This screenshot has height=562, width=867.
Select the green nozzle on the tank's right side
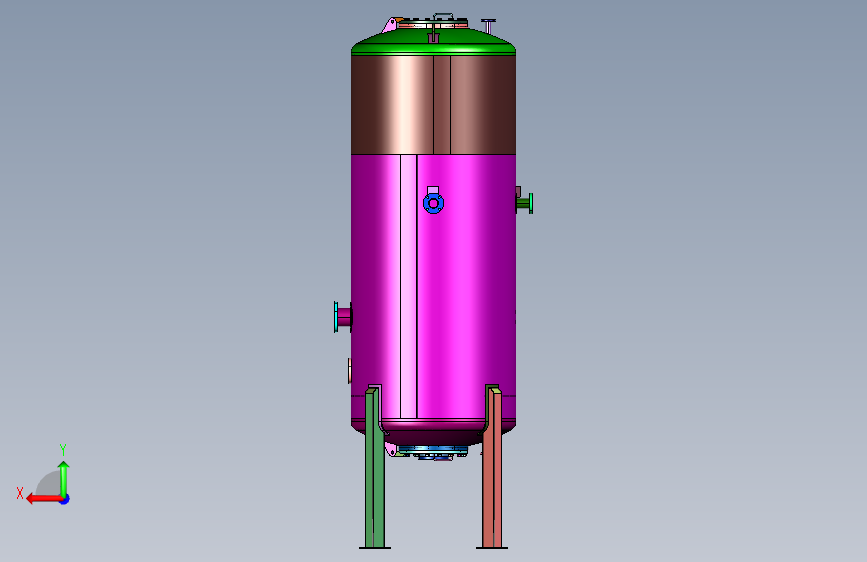[524, 203]
